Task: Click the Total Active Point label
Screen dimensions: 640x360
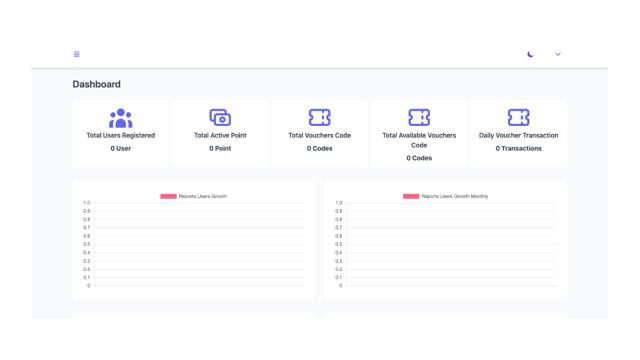Action: click(x=220, y=136)
